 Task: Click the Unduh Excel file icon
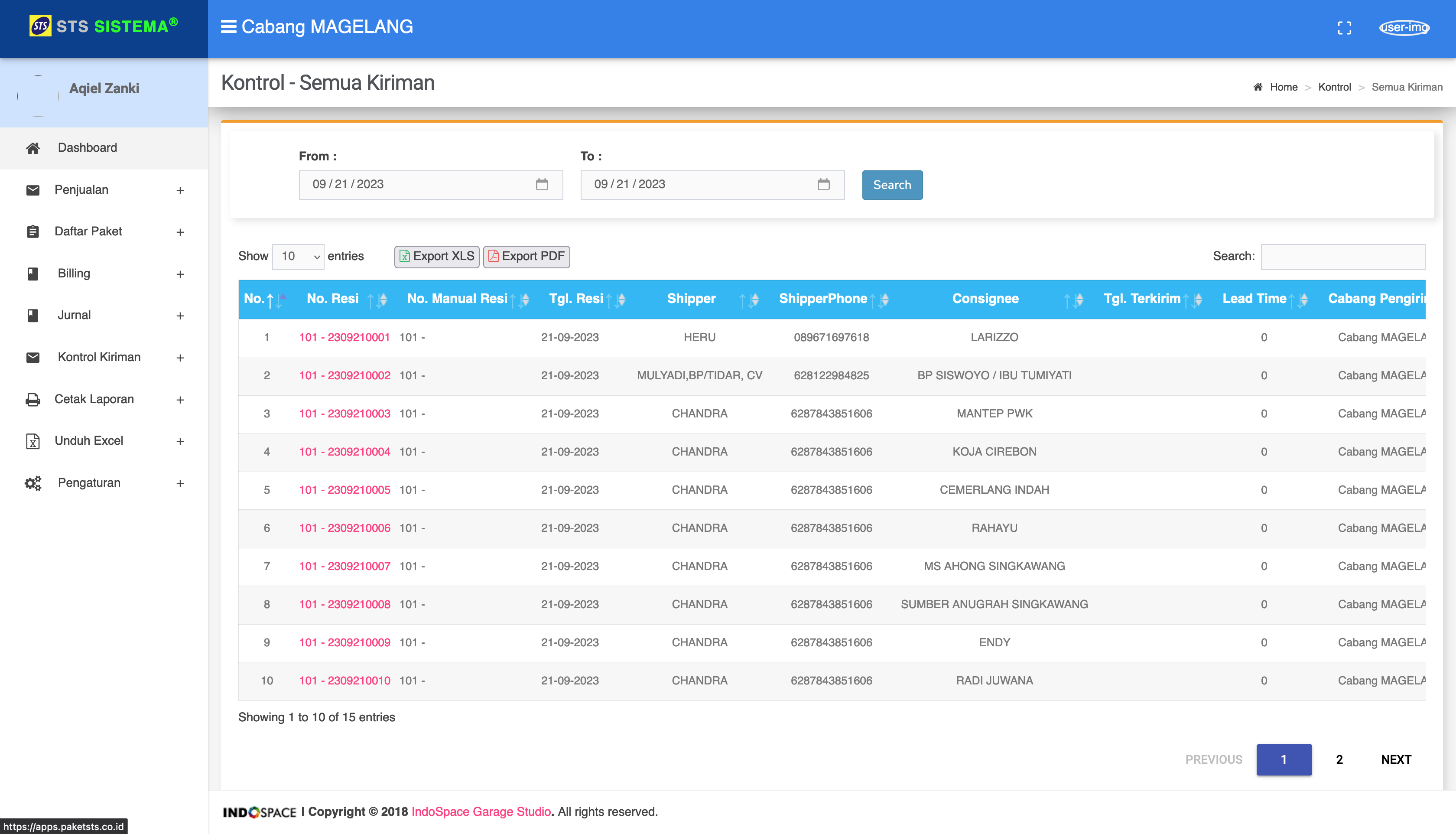coord(32,441)
